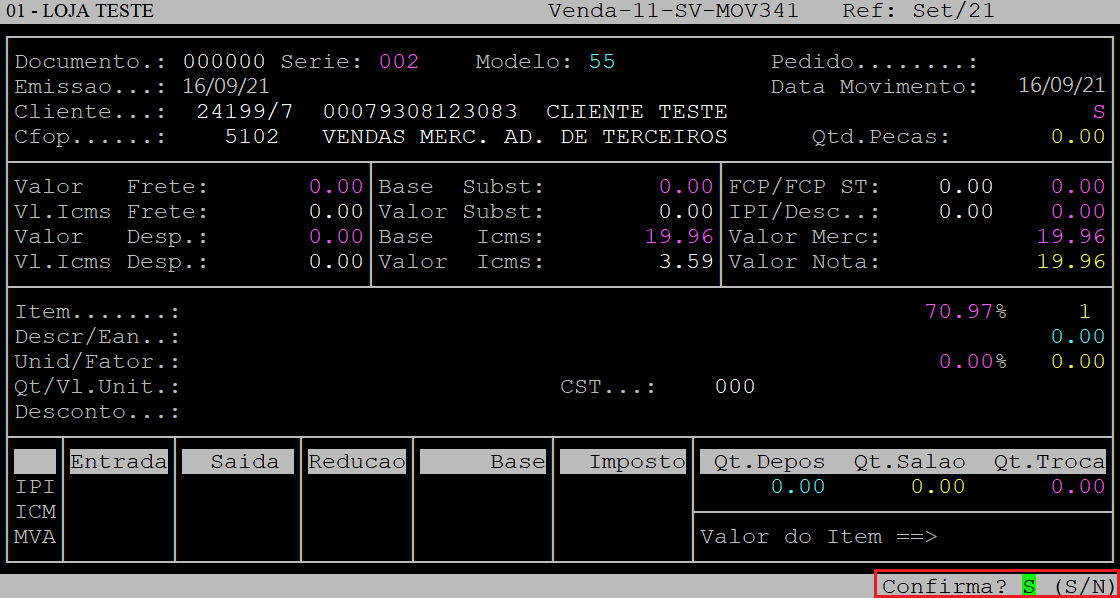Click the Qt.Depos quantity value 0.00

click(x=797, y=487)
